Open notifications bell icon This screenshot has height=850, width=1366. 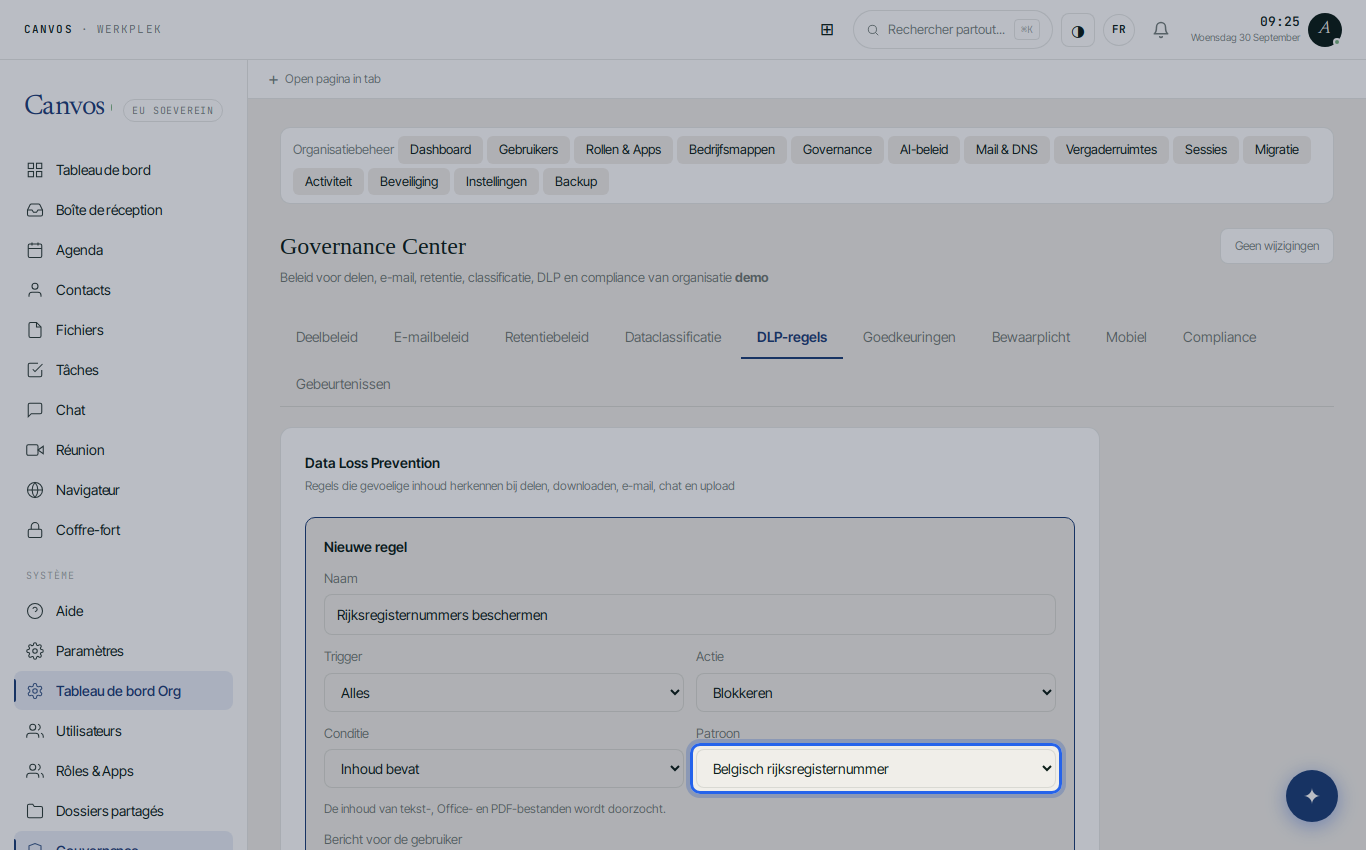tap(1161, 30)
